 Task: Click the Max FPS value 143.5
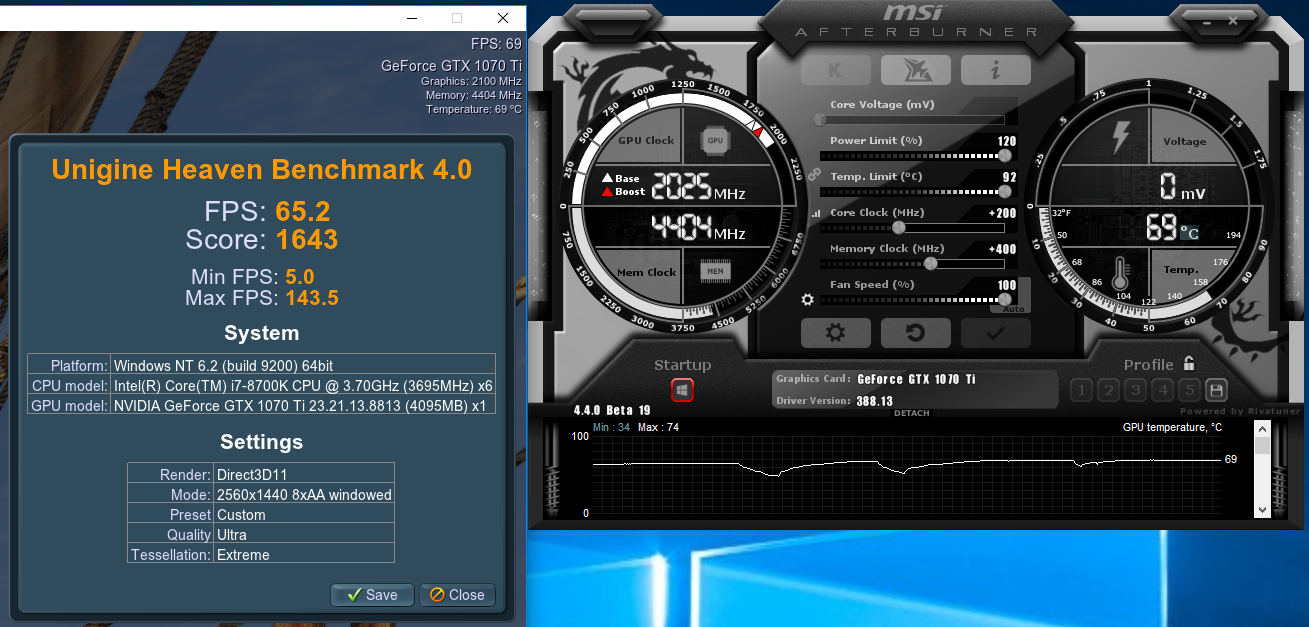click(x=312, y=298)
